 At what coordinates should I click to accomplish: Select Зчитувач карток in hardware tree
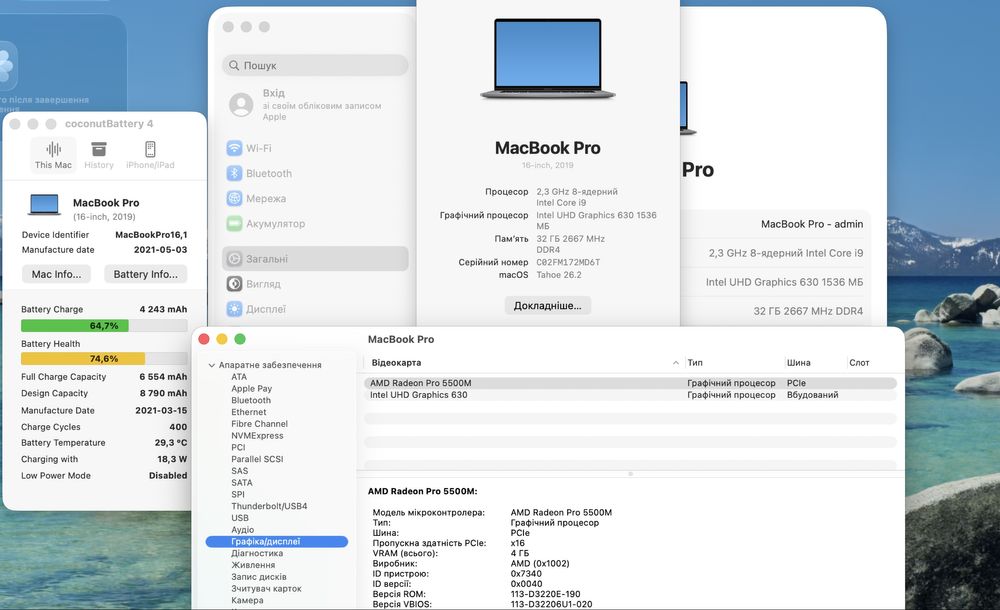(266, 589)
